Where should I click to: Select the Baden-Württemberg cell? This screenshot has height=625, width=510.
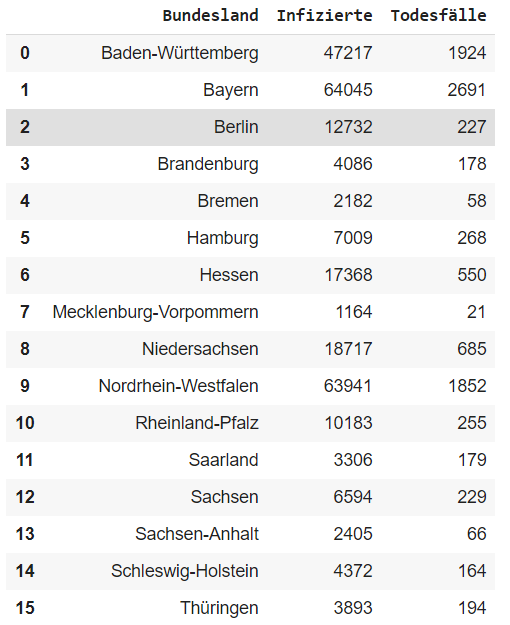click(x=179, y=53)
